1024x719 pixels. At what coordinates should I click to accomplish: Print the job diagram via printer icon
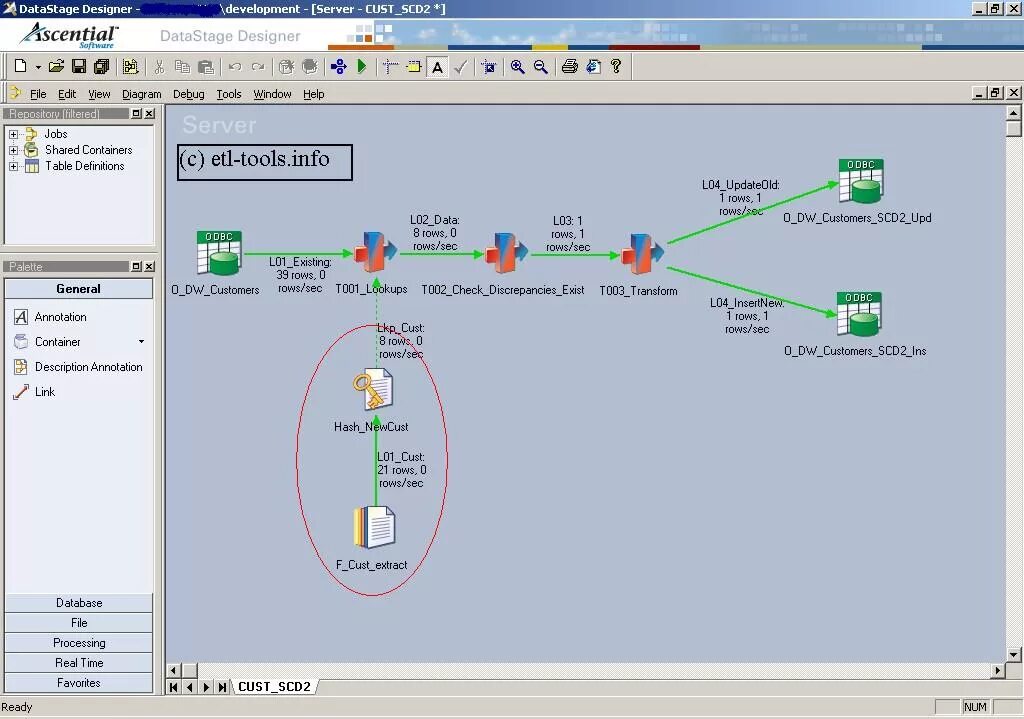tap(569, 66)
